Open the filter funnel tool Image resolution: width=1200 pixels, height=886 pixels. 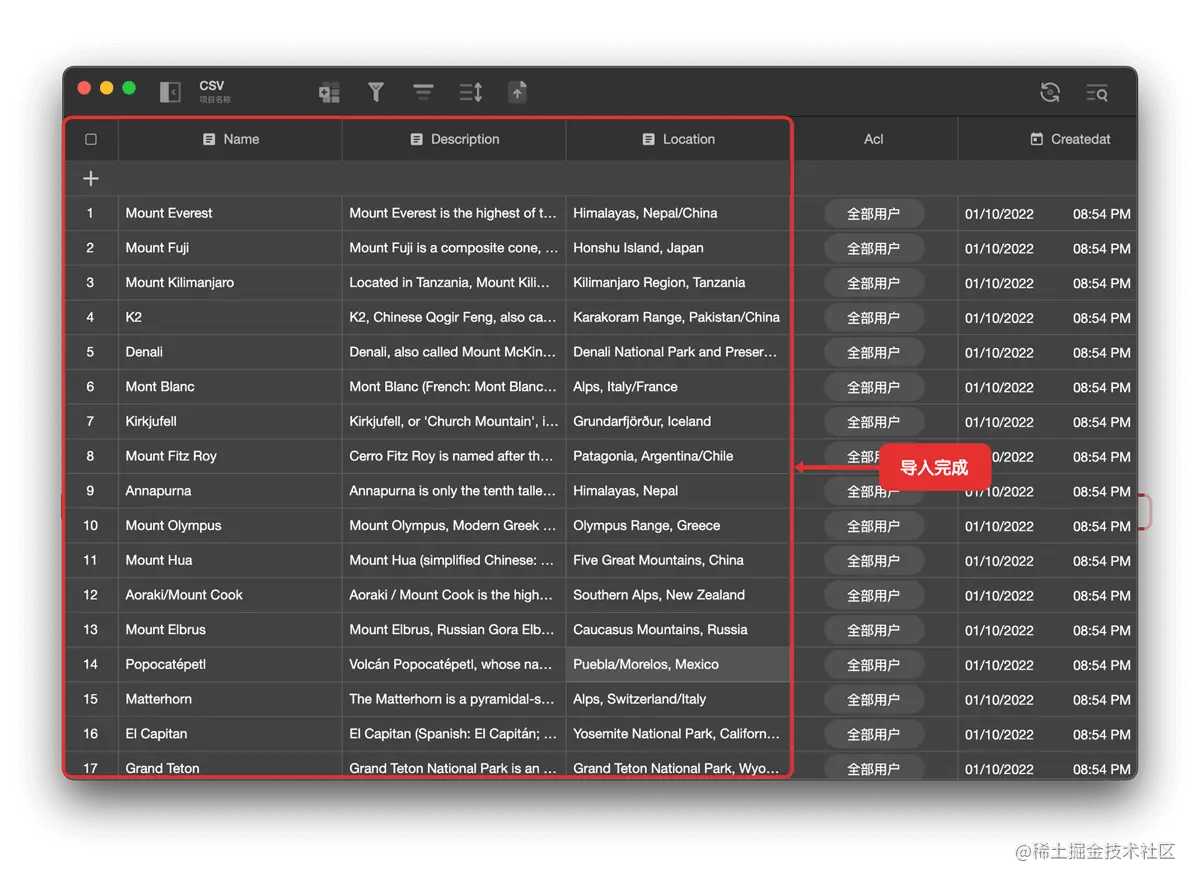coord(376,92)
